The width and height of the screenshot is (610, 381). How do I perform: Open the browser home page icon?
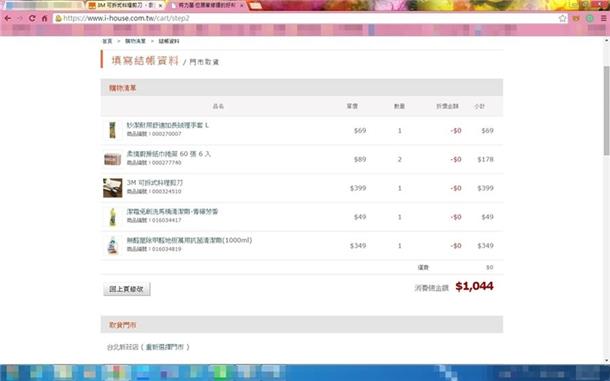coord(44,18)
